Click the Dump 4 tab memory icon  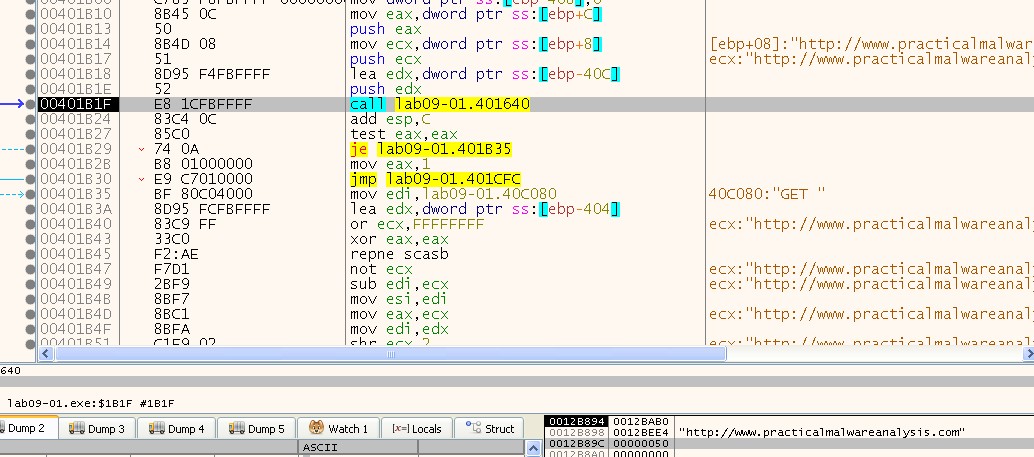(155, 429)
